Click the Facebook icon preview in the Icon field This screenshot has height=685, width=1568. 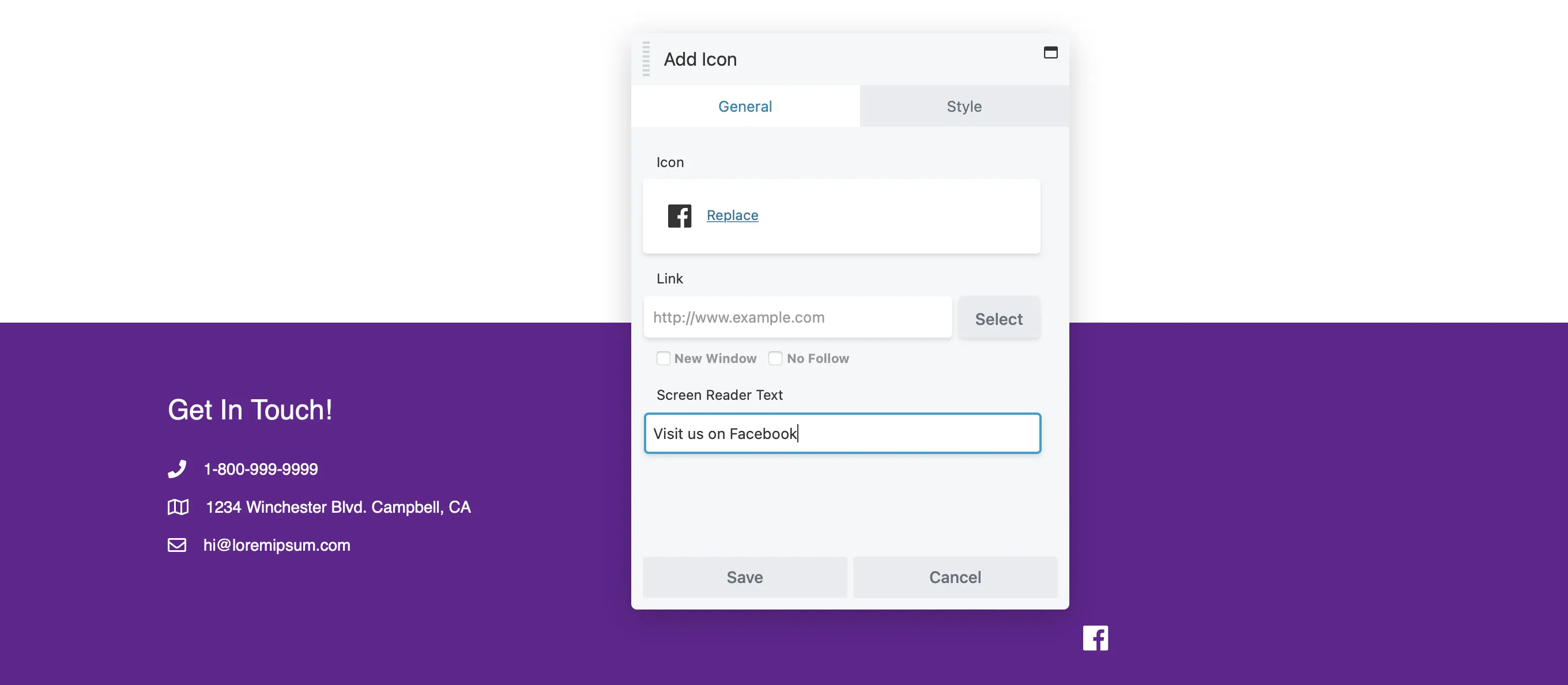pos(679,216)
